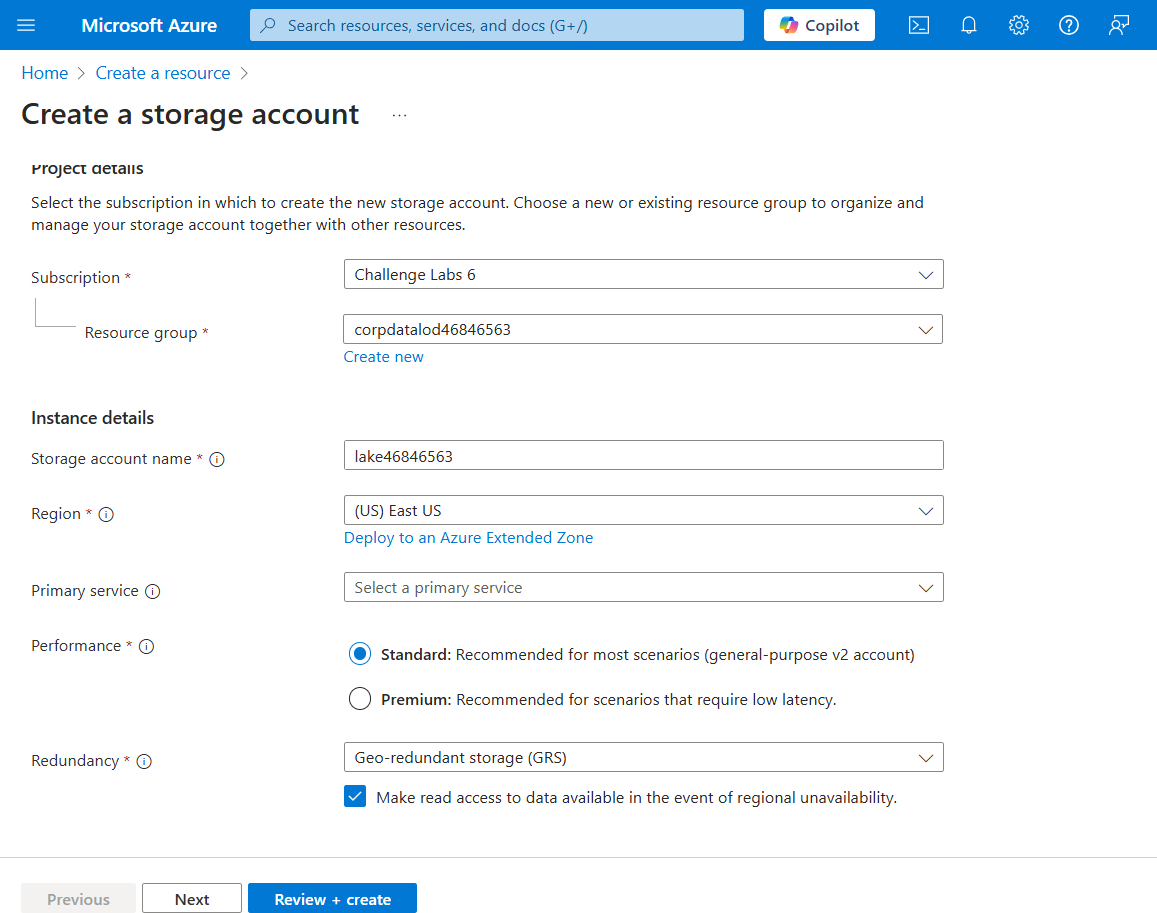
Task: Open portal settings gear
Action: [1019, 25]
